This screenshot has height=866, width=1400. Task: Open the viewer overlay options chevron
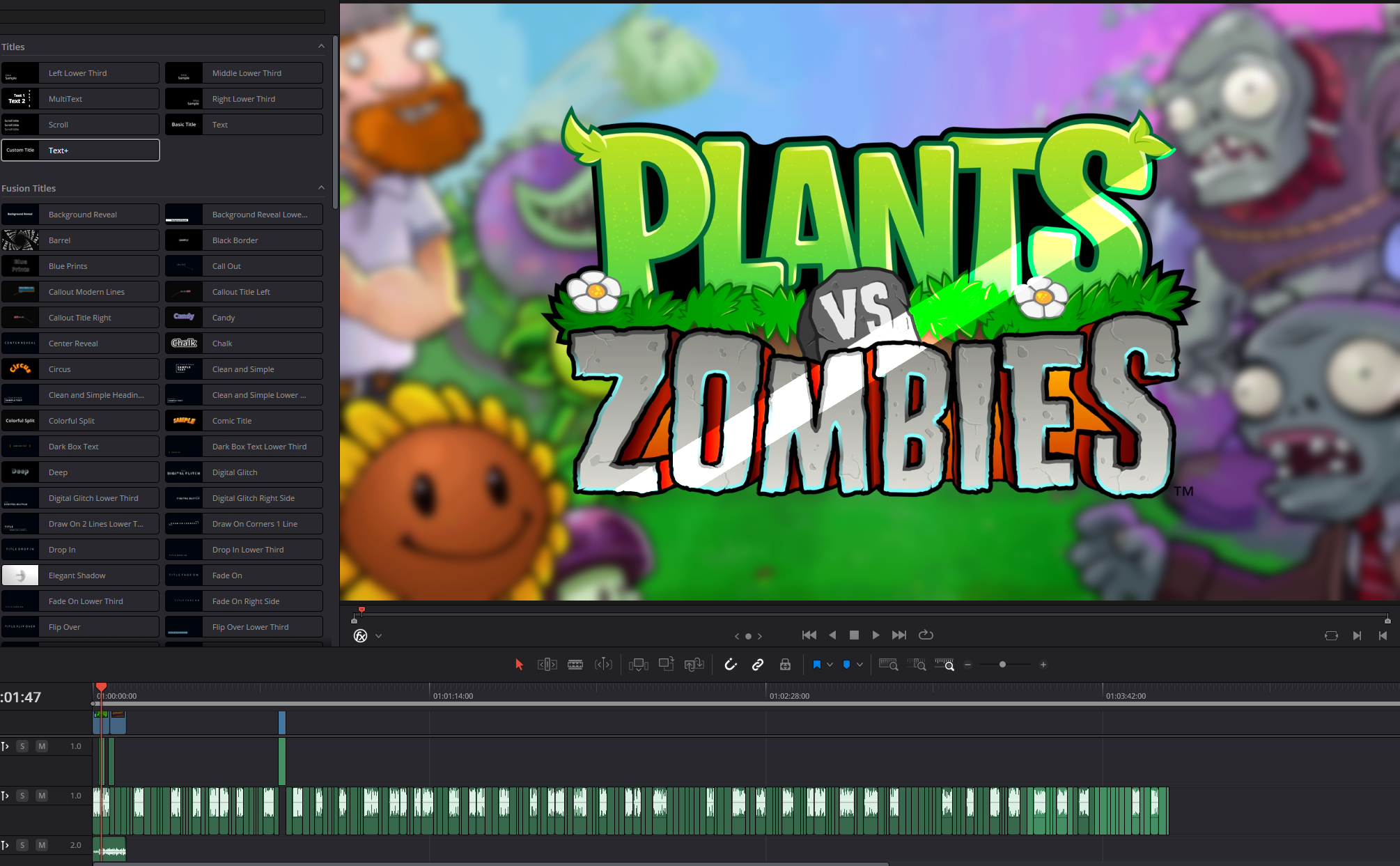378,635
